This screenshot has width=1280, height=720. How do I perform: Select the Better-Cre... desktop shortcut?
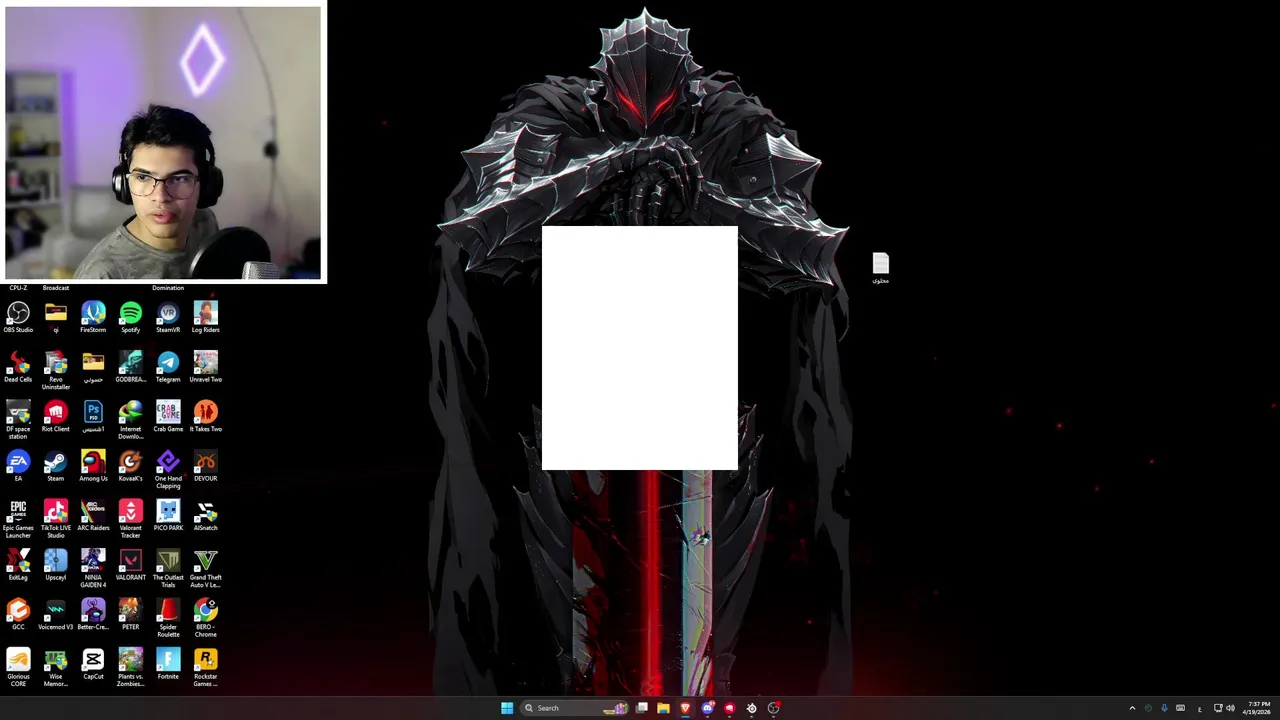click(93, 615)
